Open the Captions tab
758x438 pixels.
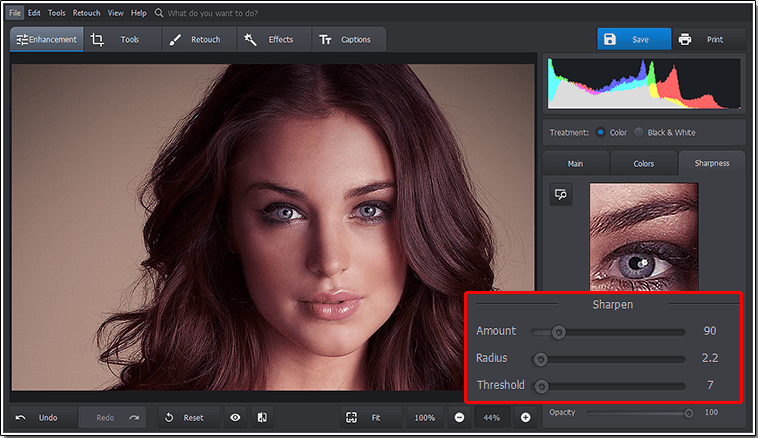click(x=349, y=40)
